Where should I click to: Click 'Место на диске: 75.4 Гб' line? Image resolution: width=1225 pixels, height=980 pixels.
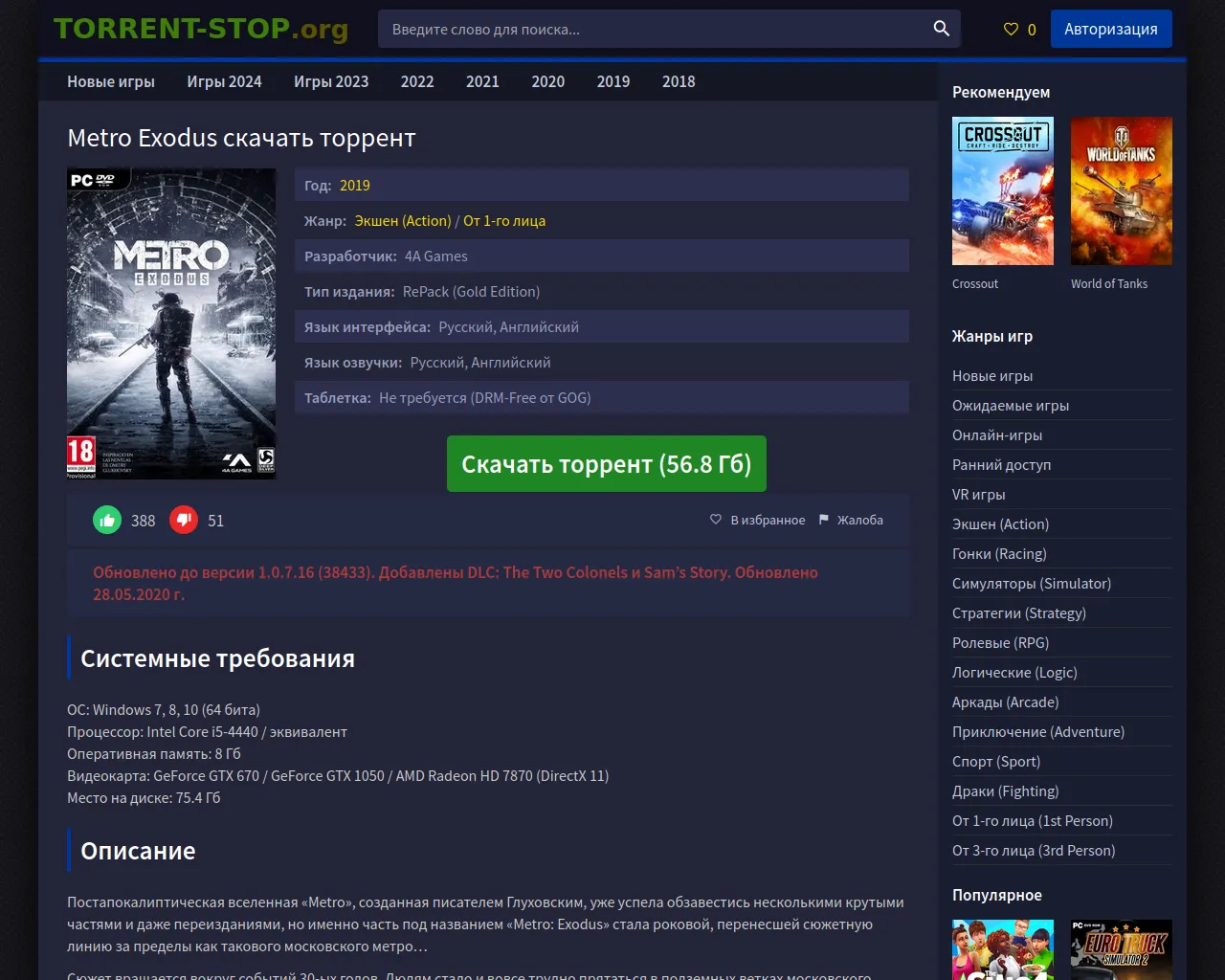tap(144, 797)
